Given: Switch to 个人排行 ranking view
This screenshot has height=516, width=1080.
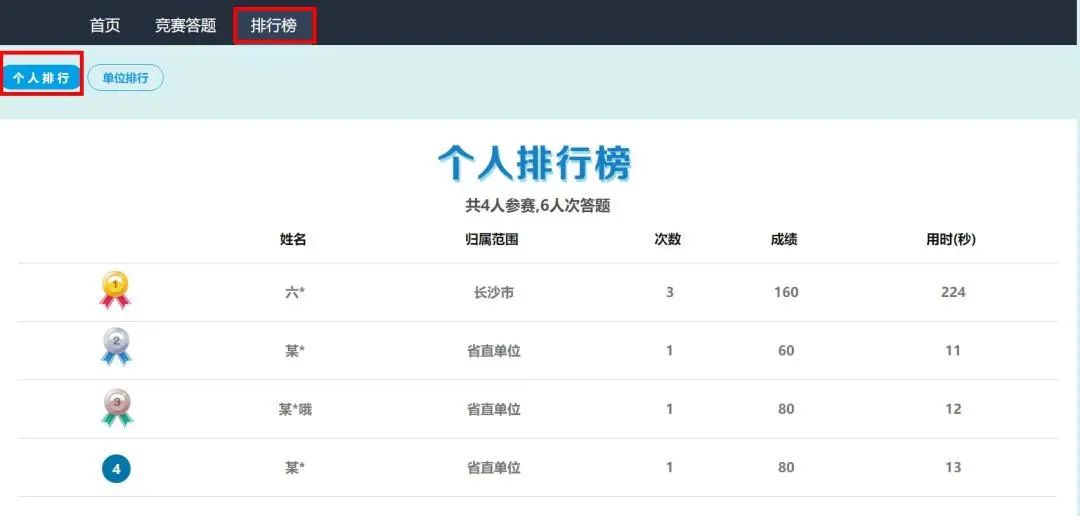Looking at the screenshot, I should pos(41,78).
